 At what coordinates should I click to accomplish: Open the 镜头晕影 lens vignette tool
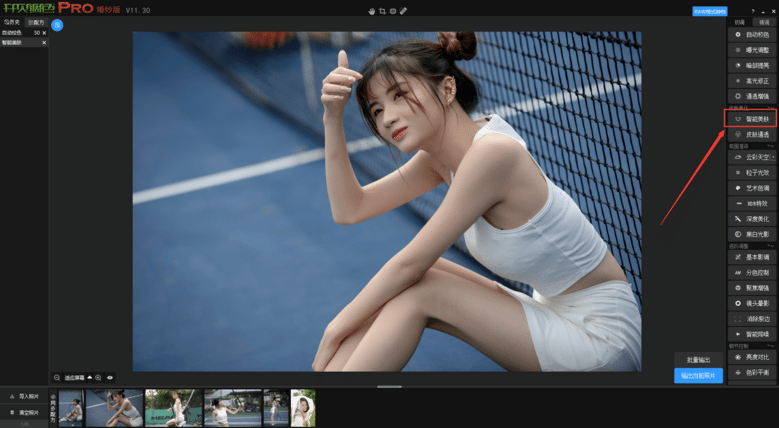[750, 302]
